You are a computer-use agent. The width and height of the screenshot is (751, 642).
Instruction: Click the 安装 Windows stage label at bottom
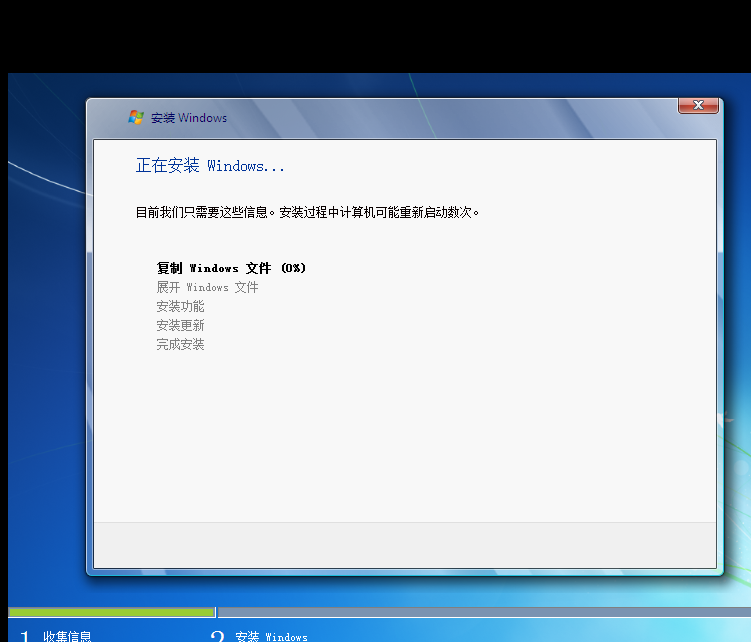tap(272, 636)
